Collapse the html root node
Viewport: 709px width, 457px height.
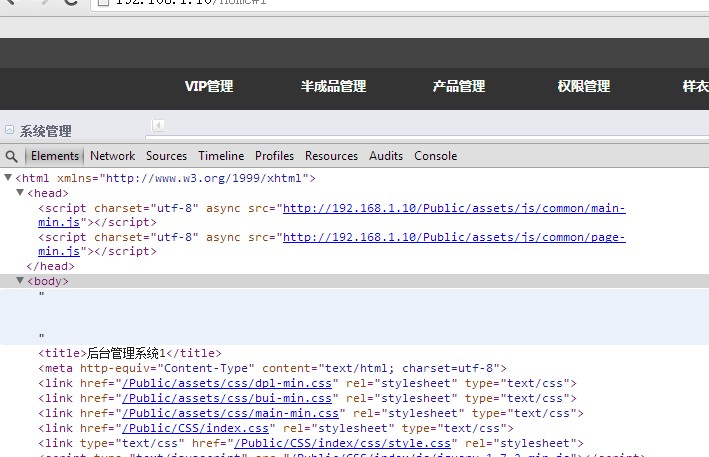coord(9,178)
